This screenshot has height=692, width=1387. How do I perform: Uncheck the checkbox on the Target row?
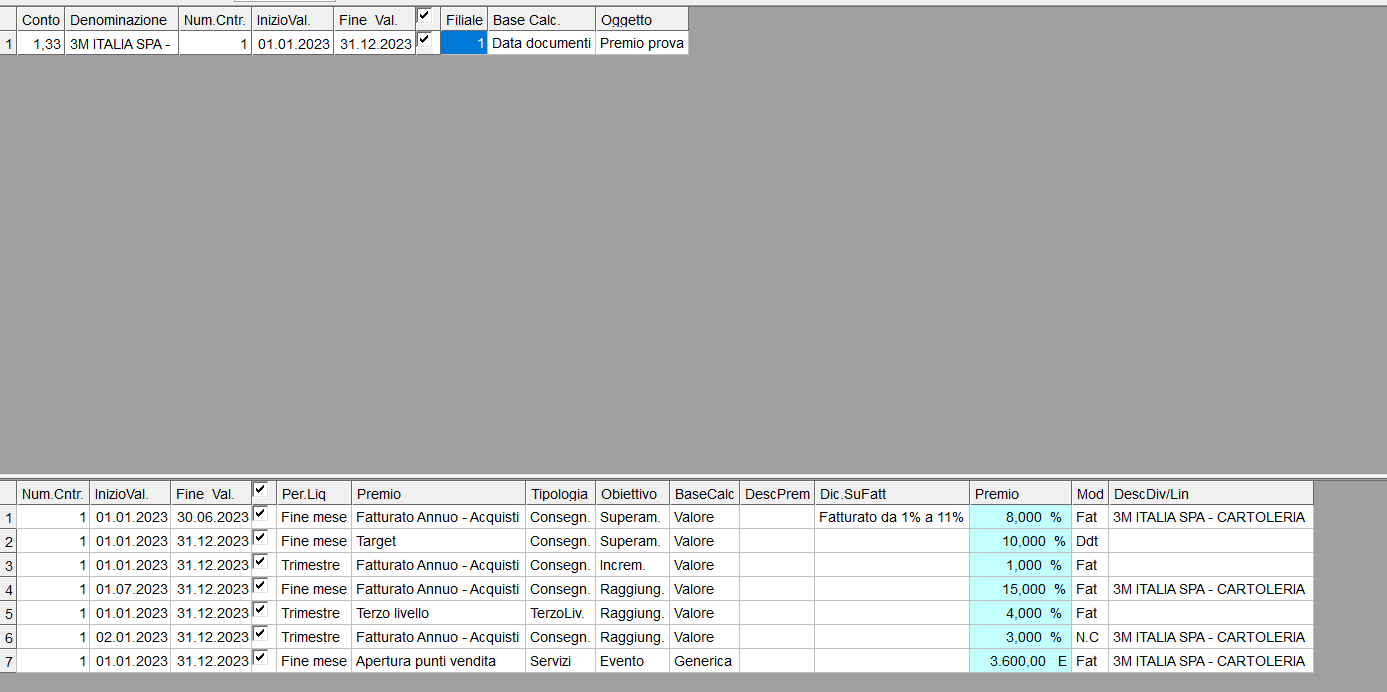261,538
